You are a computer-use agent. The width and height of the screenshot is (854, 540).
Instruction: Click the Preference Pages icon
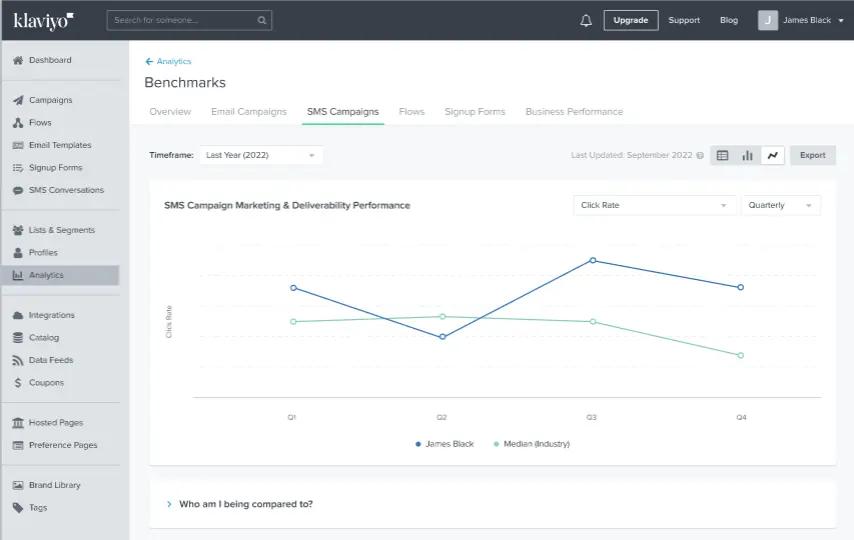(18, 445)
